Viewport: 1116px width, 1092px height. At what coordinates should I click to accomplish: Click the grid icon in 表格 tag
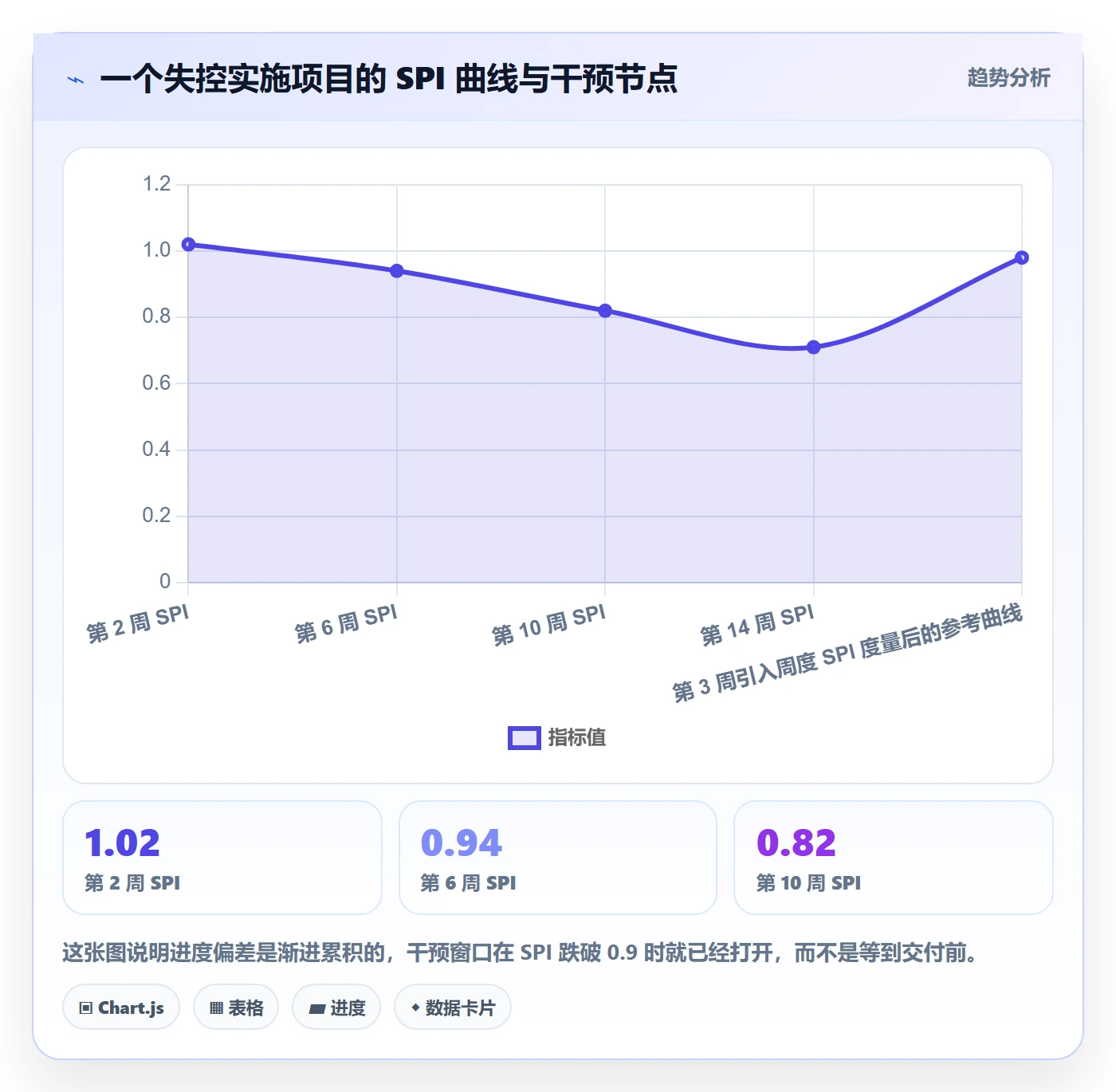(216, 1008)
